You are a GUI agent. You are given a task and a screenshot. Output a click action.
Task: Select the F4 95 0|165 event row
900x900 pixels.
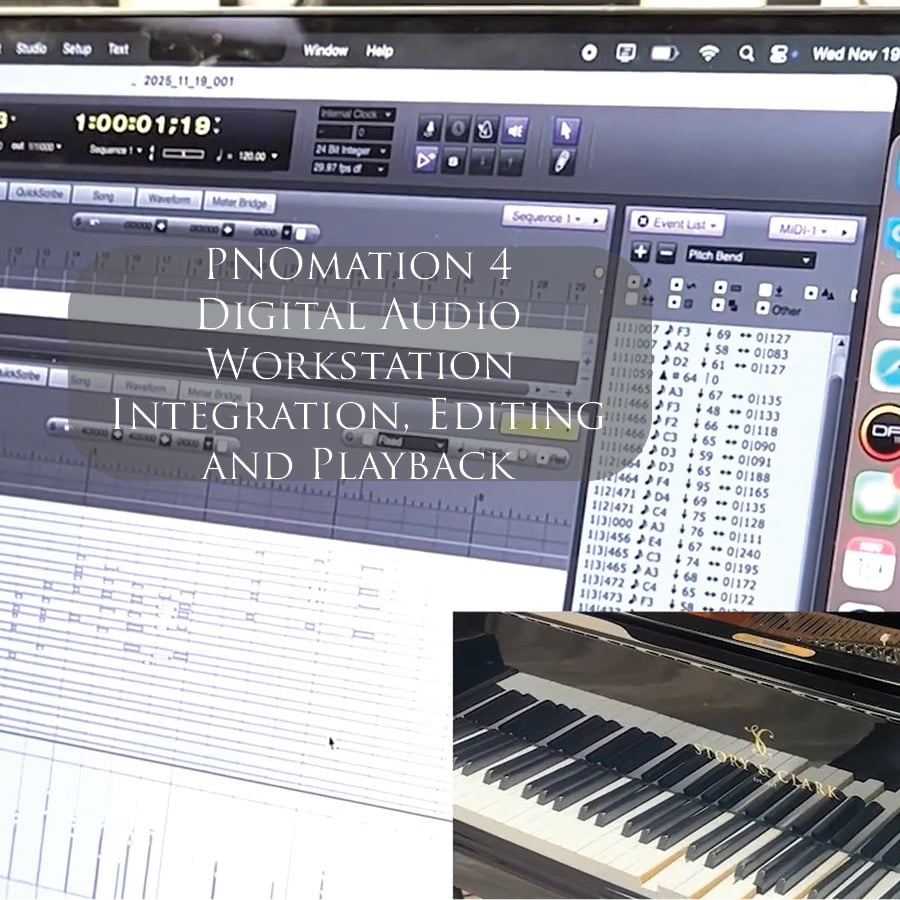click(682, 486)
